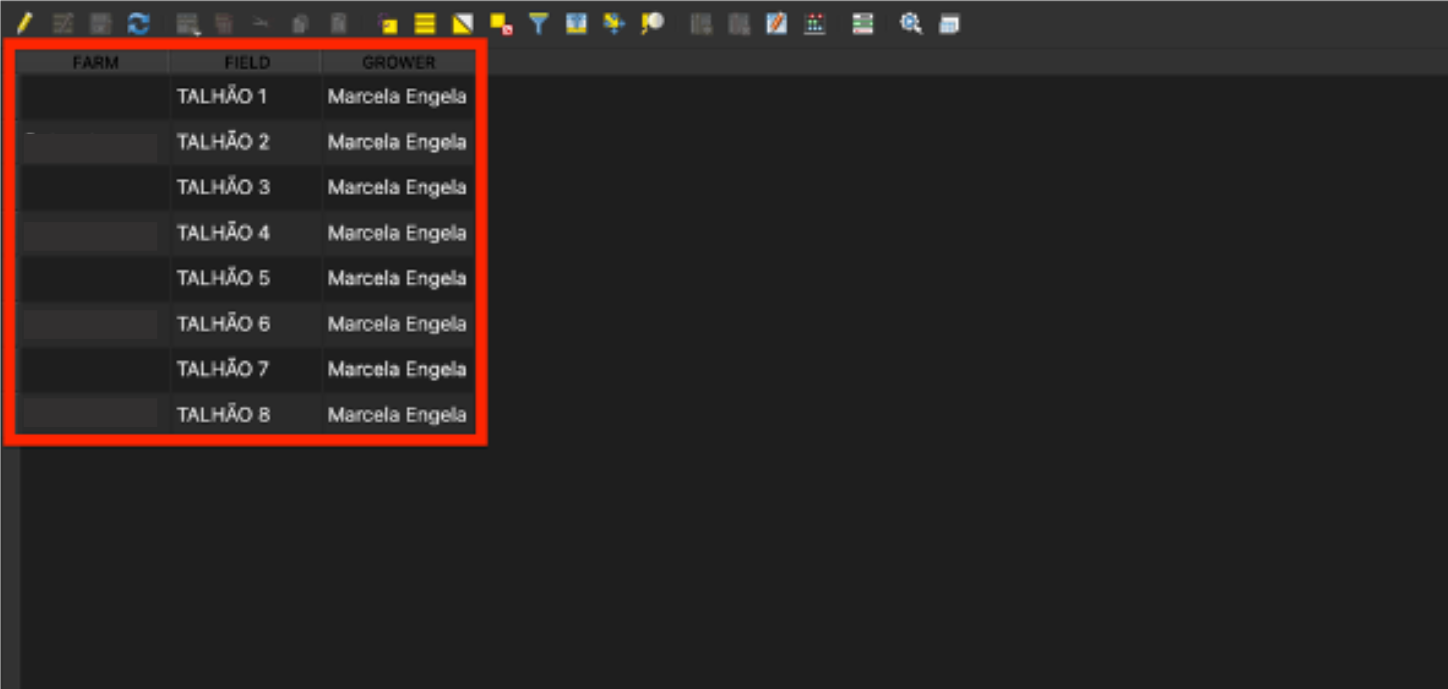Dock the attribute table window
1448x689 pixels.
click(949, 24)
